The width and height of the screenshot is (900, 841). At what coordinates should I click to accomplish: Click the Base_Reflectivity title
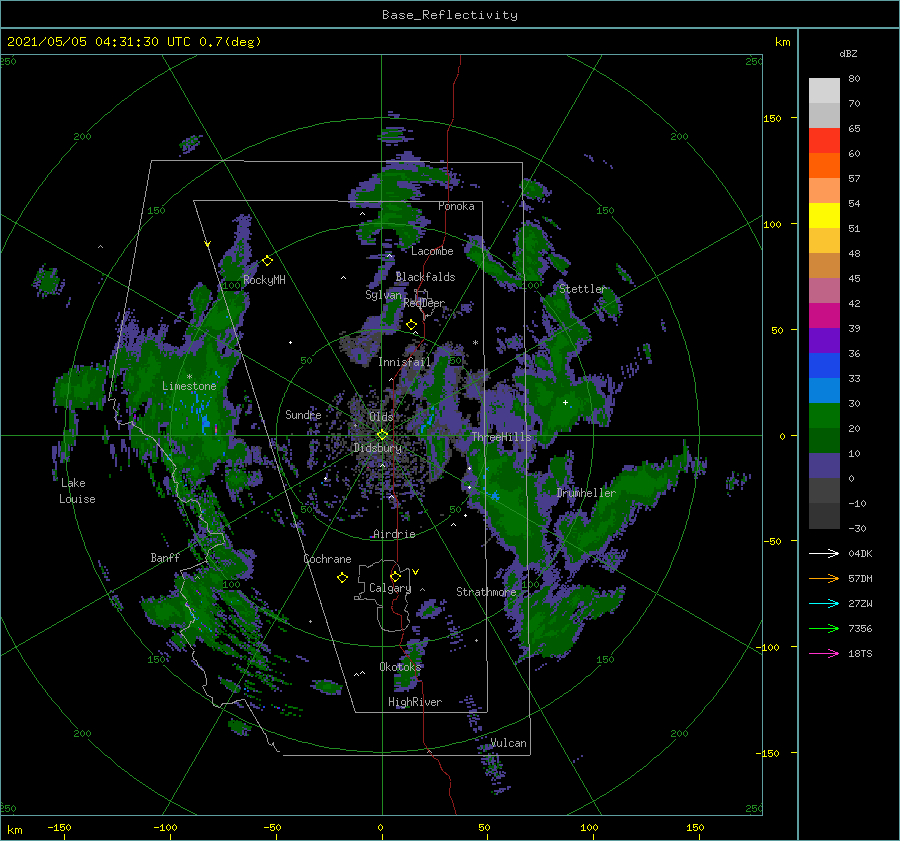coord(450,15)
